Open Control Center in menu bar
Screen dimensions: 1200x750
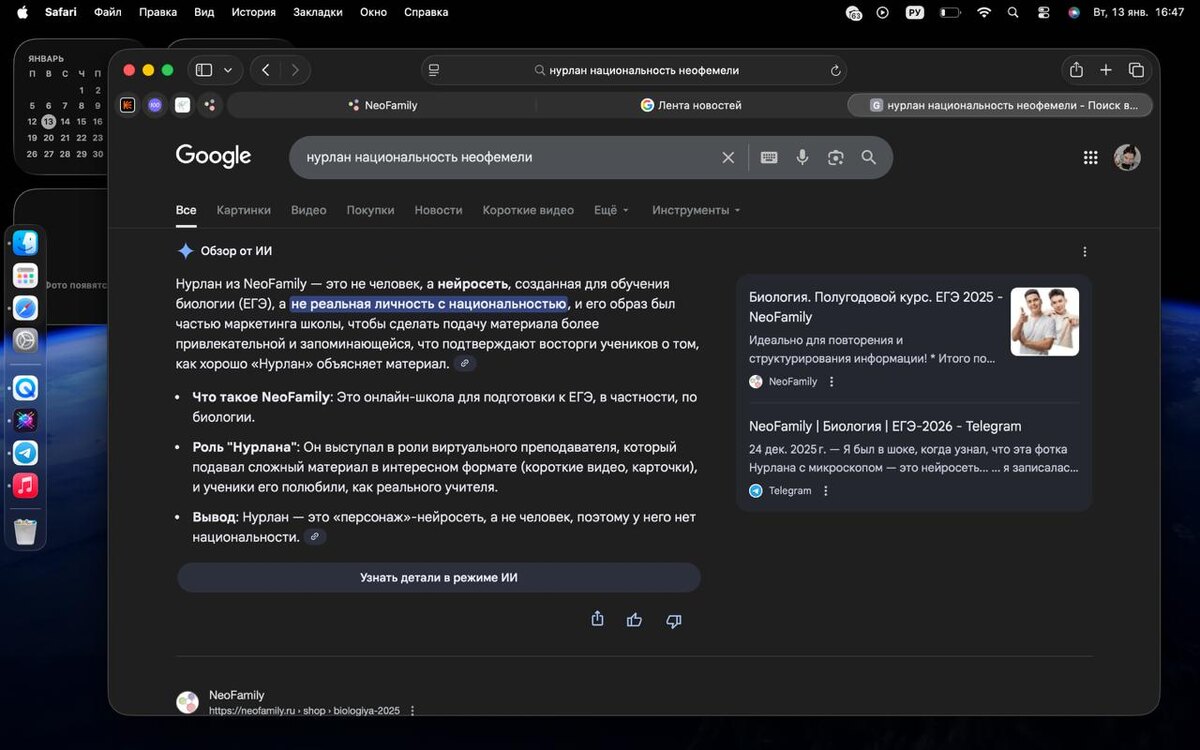1042,12
